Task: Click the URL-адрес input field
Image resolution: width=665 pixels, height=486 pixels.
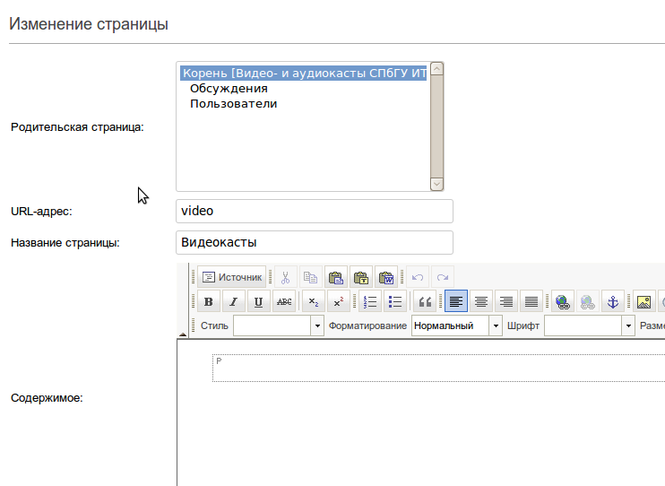Action: (314, 211)
